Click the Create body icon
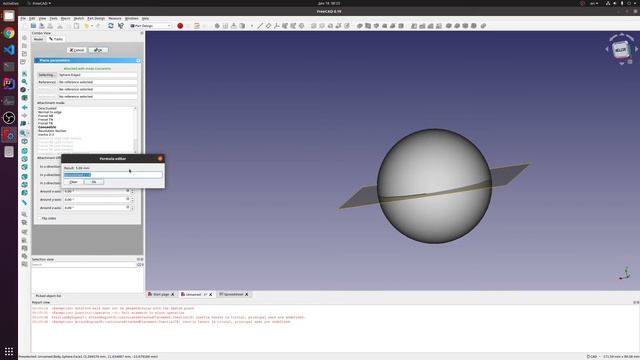This screenshot has height=360, width=640. pyautogui.click(x=217, y=26)
